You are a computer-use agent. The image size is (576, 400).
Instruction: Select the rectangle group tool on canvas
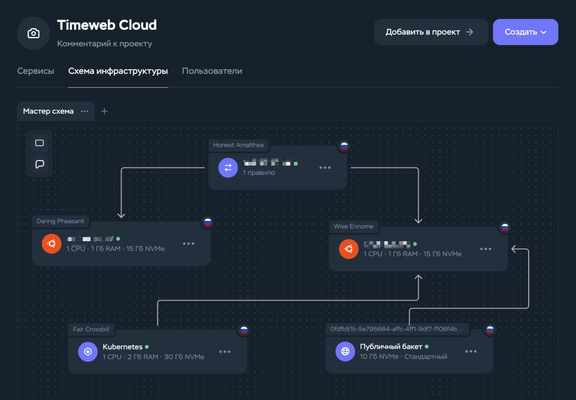coord(40,143)
